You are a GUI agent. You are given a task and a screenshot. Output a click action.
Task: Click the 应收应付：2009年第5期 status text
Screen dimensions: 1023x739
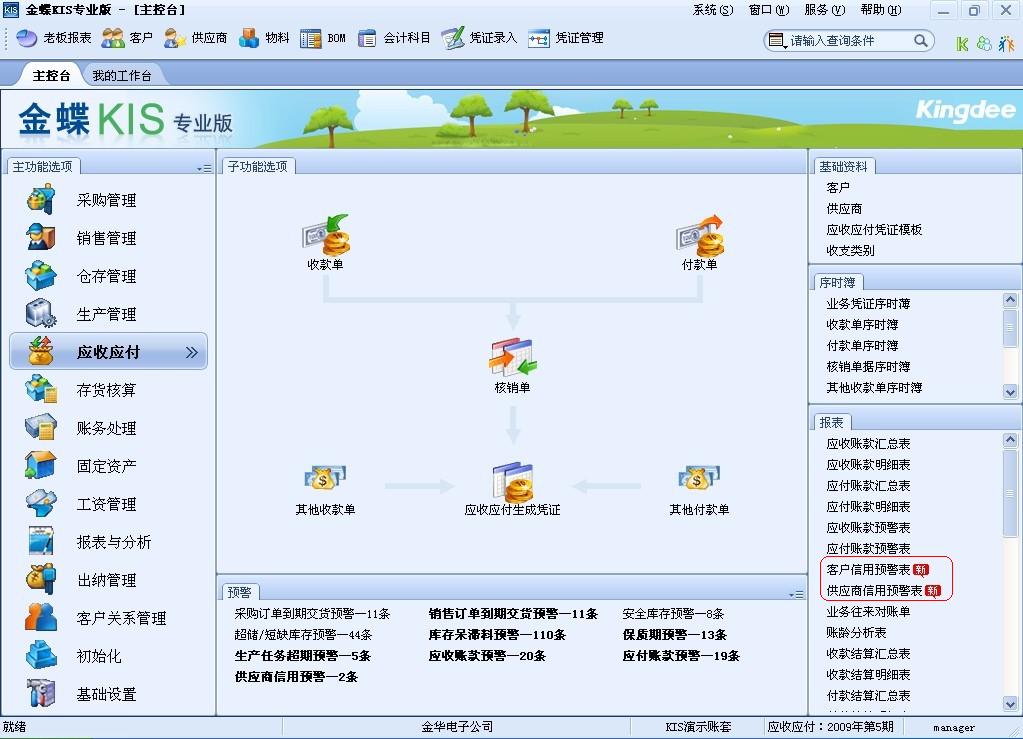(x=831, y=727)
